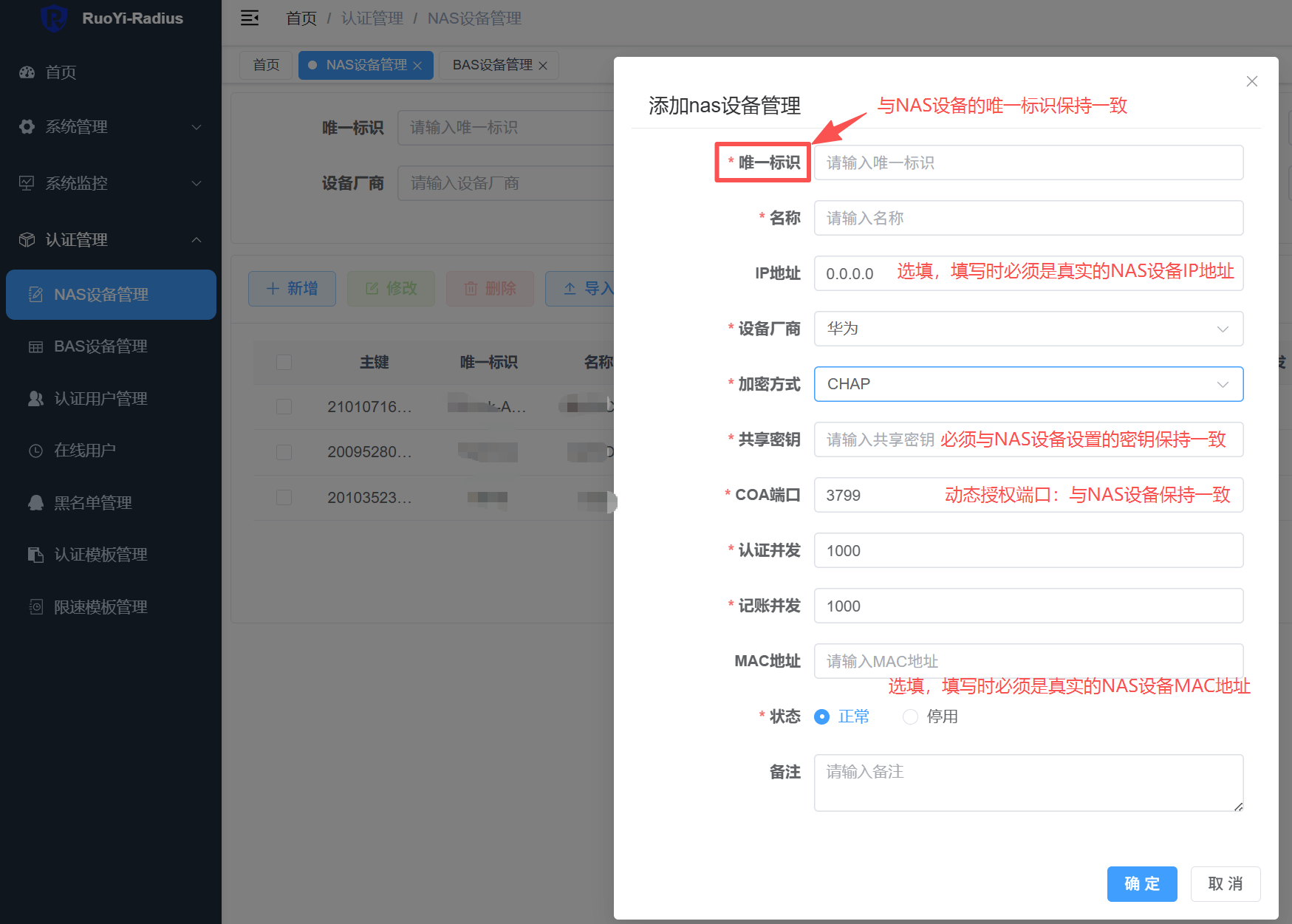Click the 认证用户管理 user icon
The height and width of the screenshot is (924, 1292).
(35, 399)
